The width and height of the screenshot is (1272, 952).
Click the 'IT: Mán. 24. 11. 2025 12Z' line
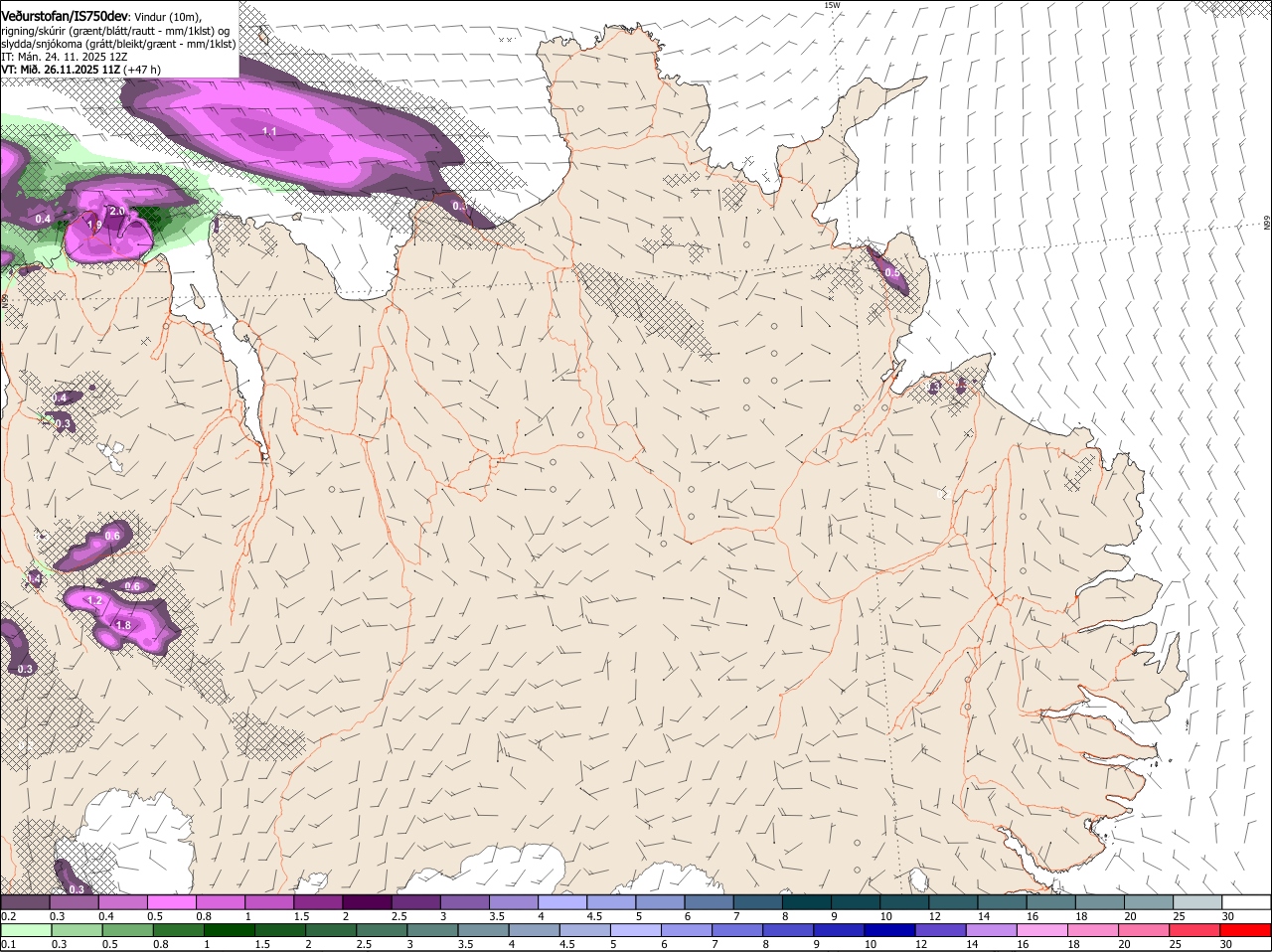pyautogui.click(x=65, y=57)
